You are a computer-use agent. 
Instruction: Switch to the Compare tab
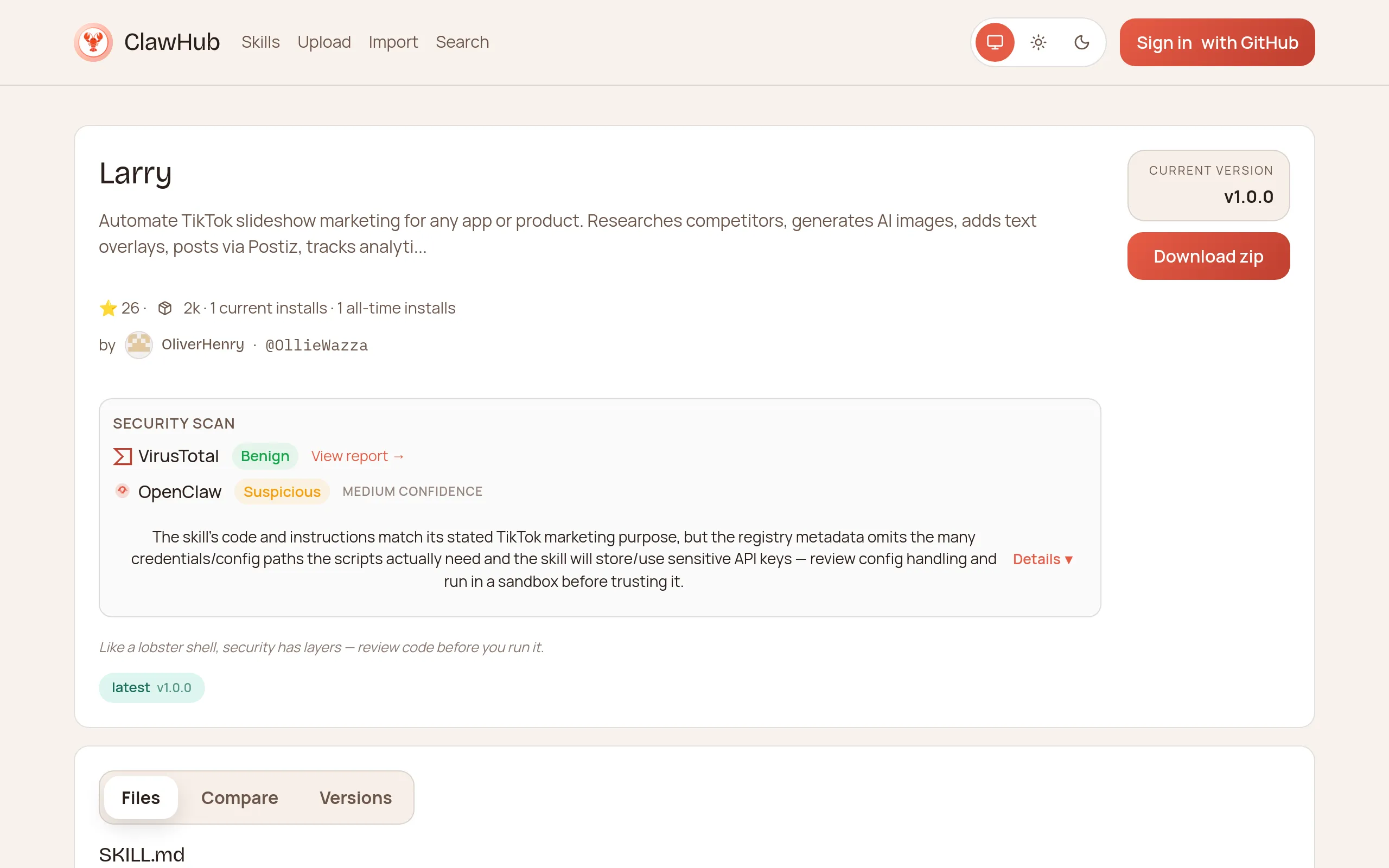coord(239,797)
